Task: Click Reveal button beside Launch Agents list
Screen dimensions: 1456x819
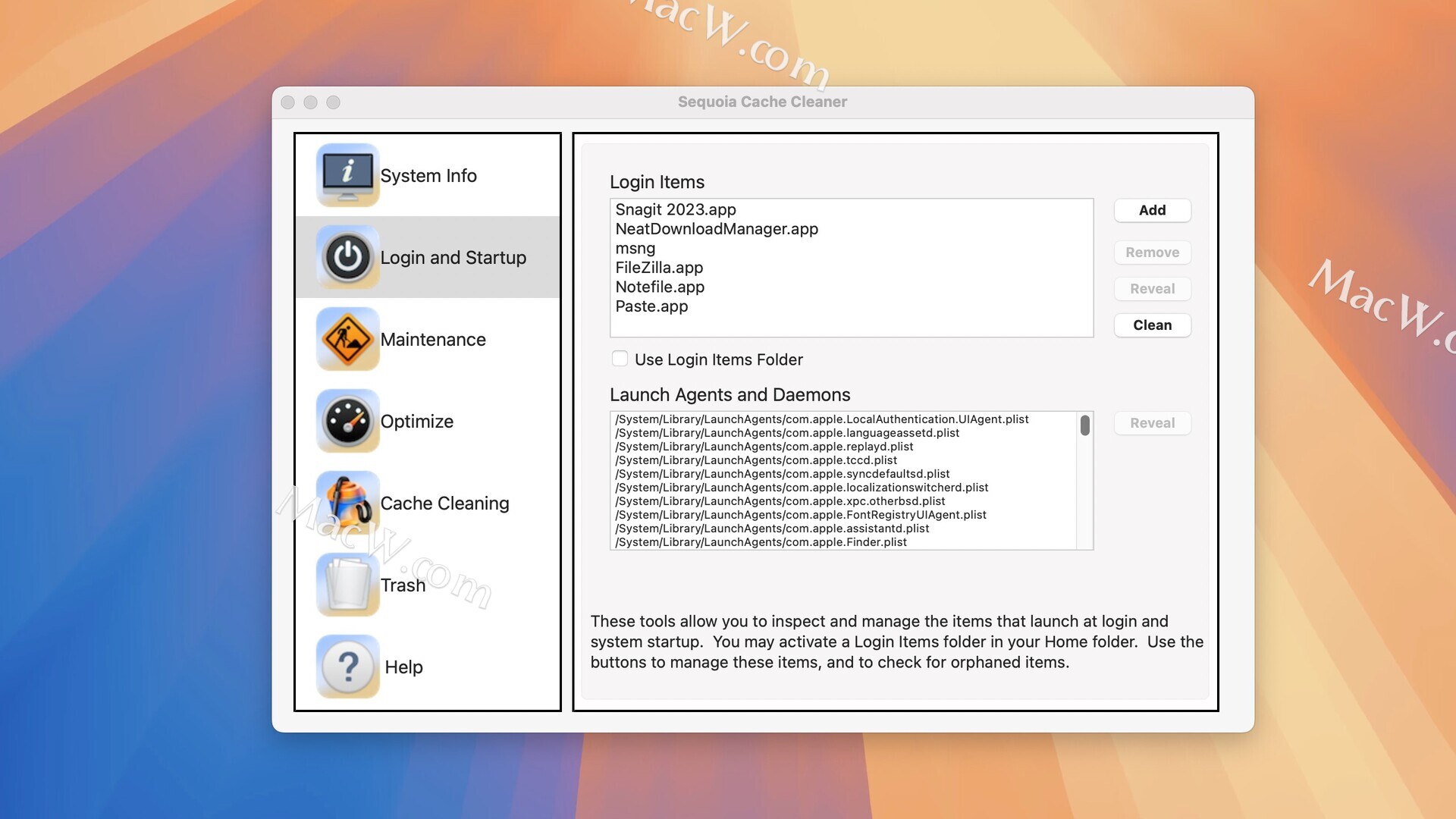Action: [x=1152, y=423]
